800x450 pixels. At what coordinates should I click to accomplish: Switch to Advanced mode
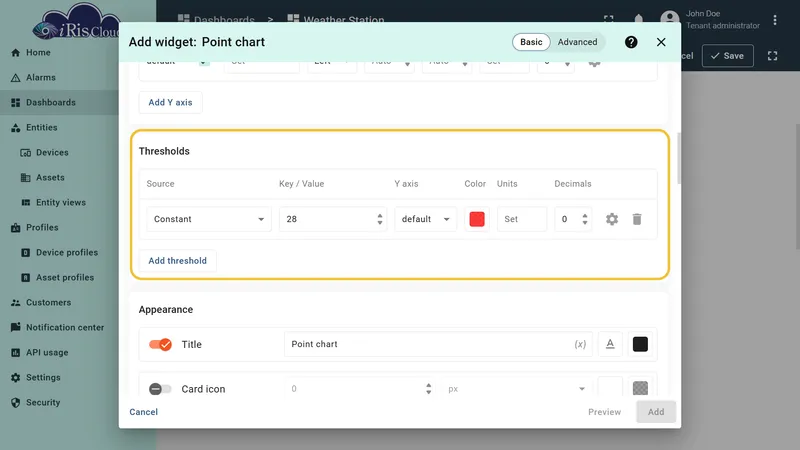(x=577, y=42)
